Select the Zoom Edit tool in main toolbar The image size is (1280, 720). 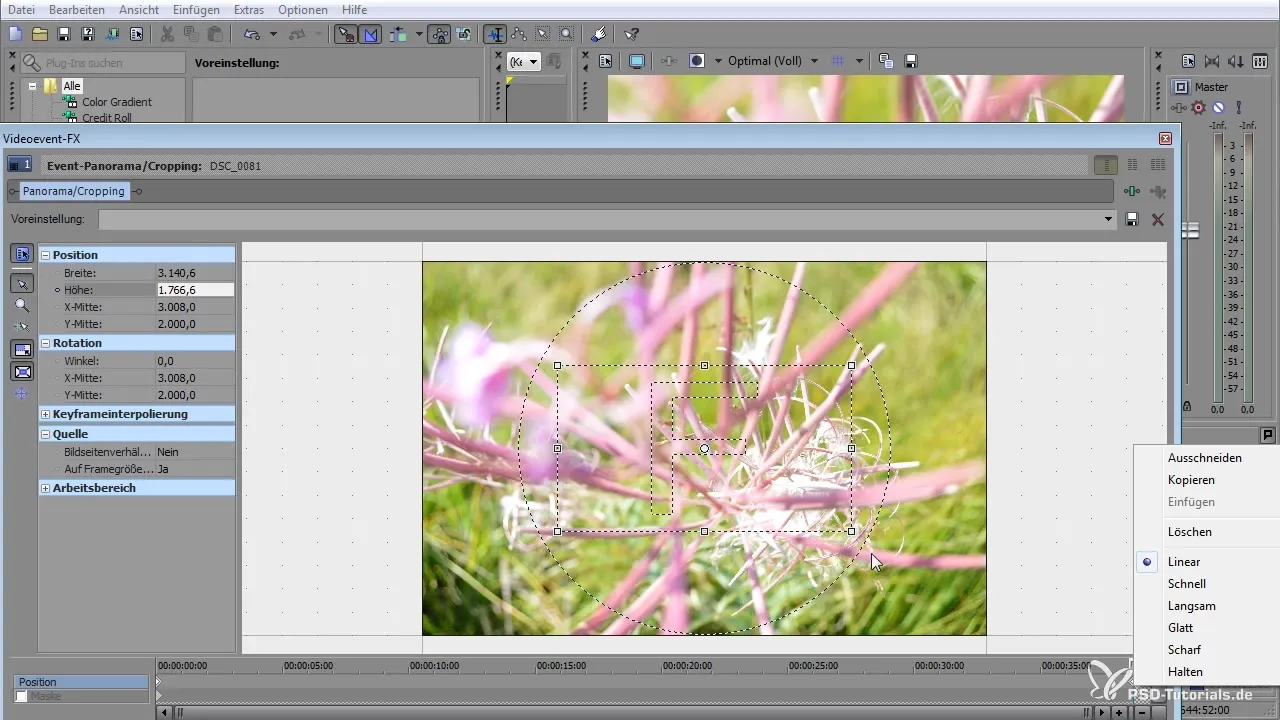pos(567,34)
